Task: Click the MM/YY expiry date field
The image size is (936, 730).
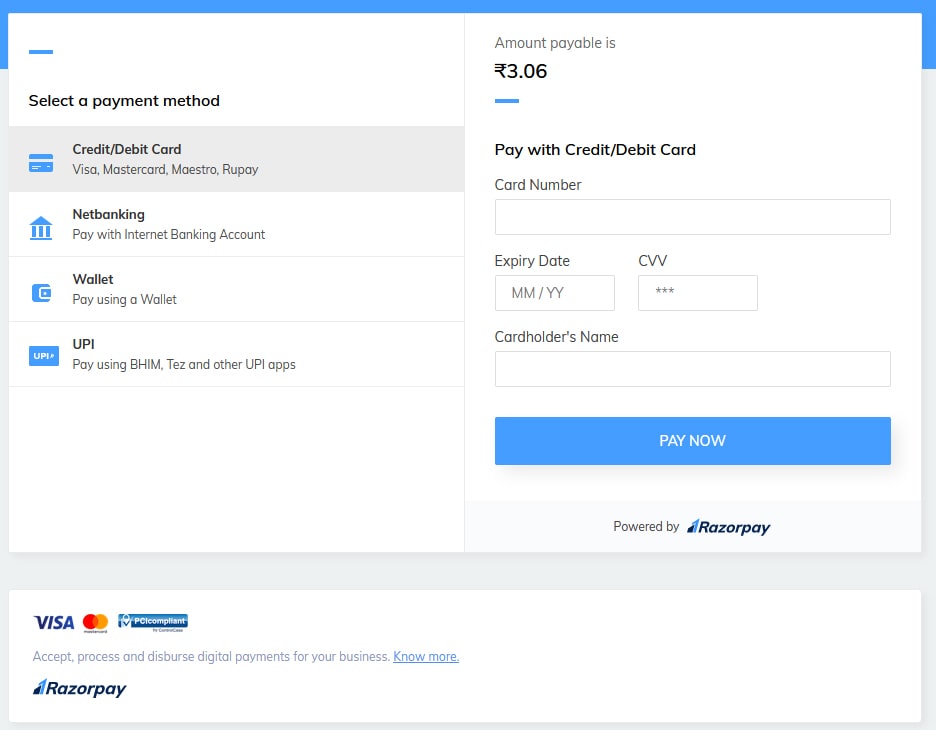Action: pyautogui.click(x=555, y=293)
